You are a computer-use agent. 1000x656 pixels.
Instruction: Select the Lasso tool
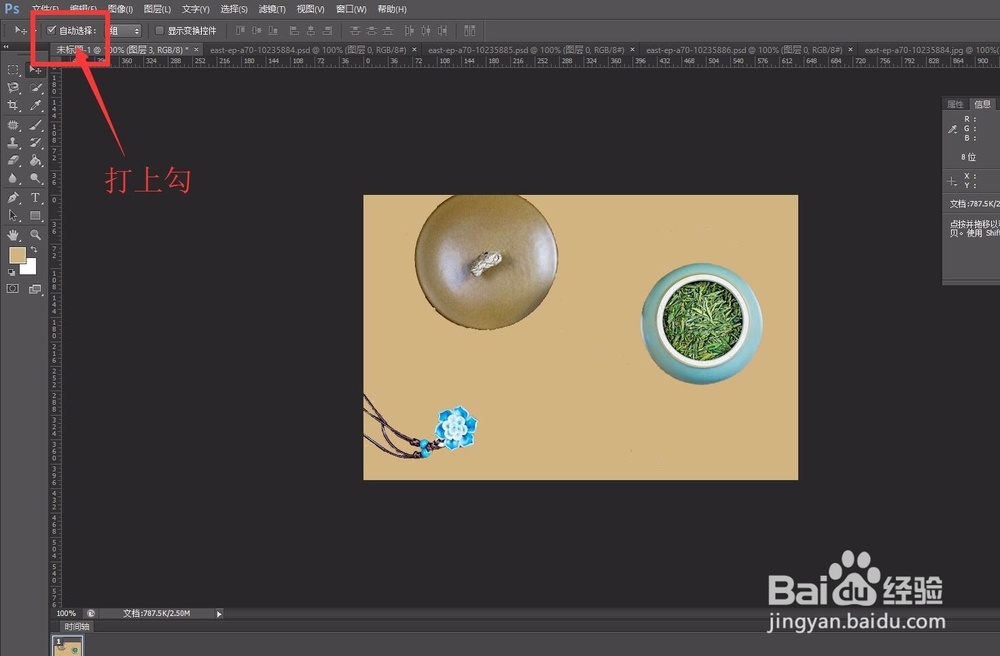tap(13, 88)
